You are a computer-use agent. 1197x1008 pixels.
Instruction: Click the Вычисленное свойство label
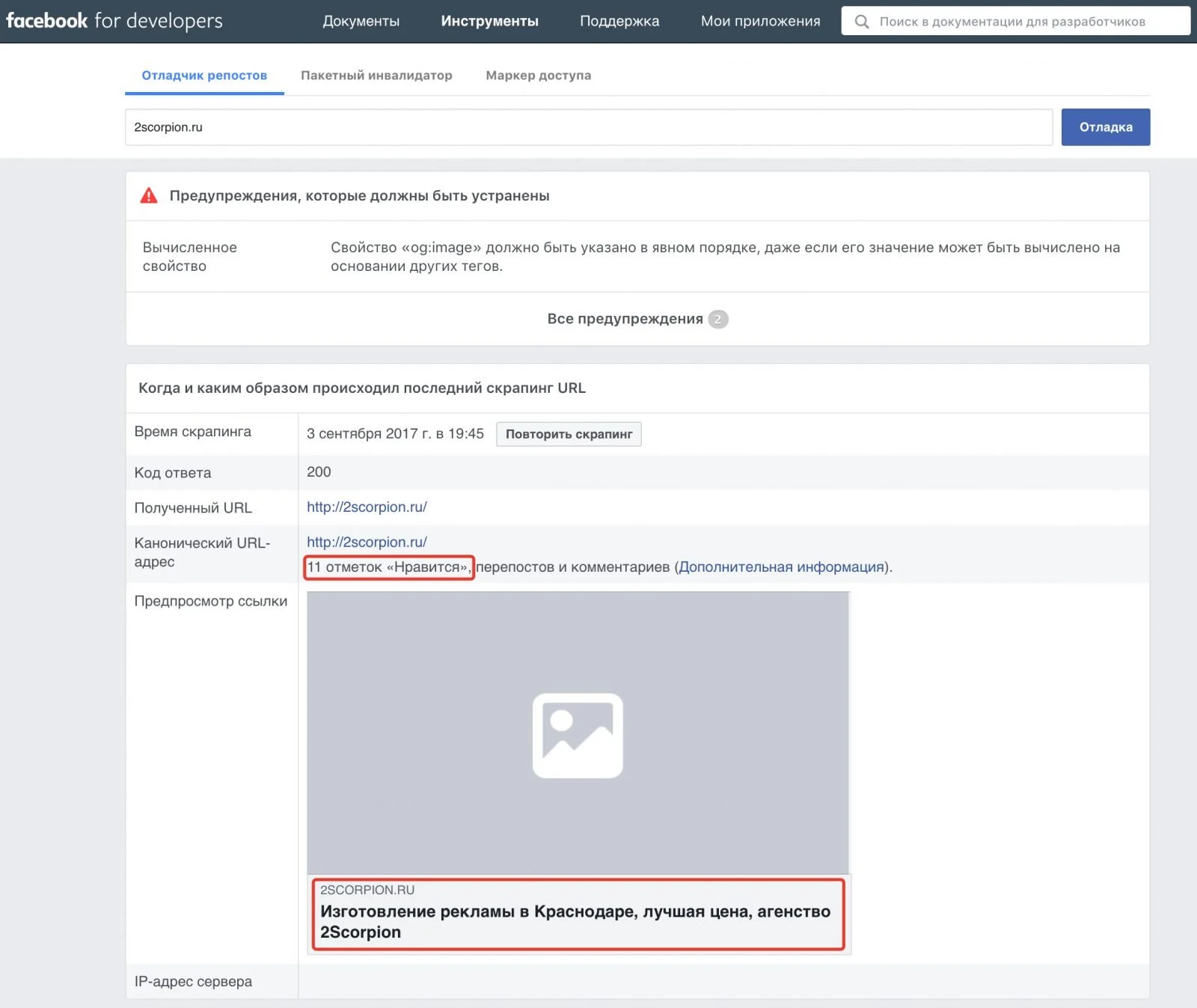pos(190,257)
